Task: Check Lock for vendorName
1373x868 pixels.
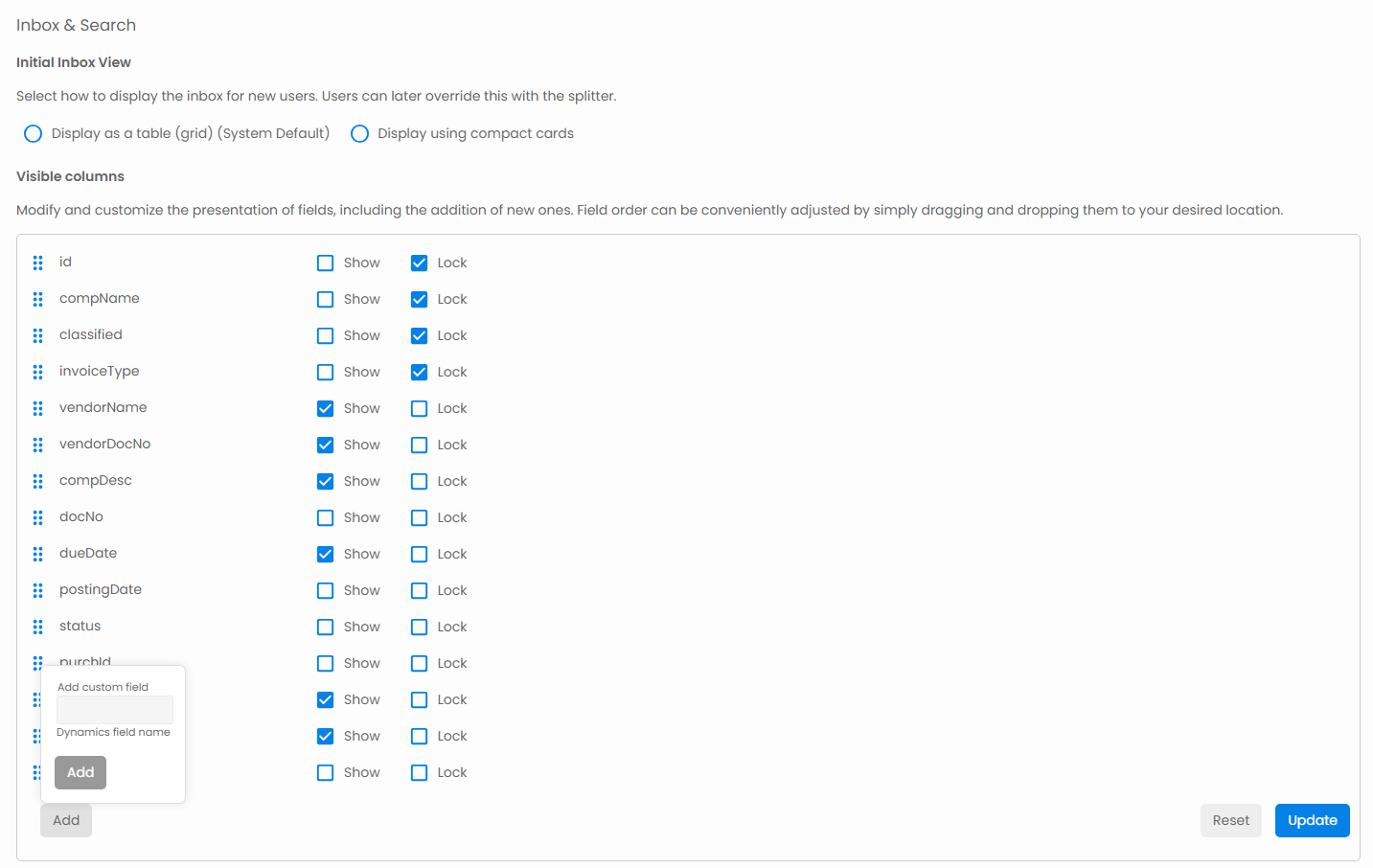Action: pyautogui.click(x=420, y=408)
